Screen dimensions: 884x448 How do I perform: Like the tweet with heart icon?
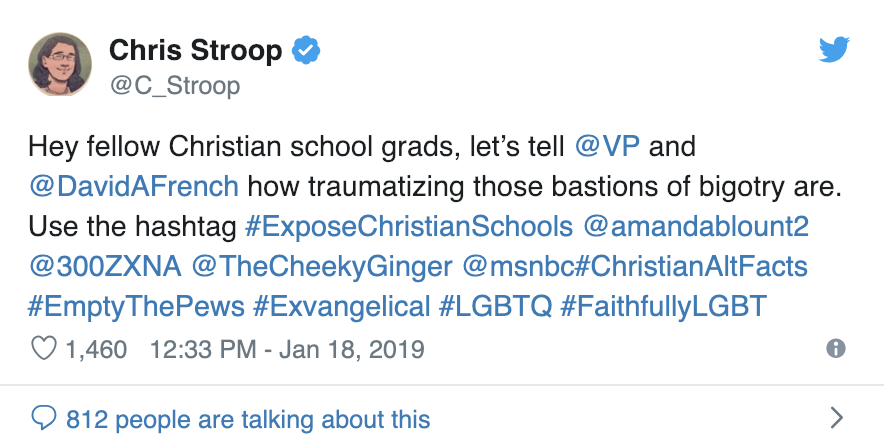tap(43, 348)
